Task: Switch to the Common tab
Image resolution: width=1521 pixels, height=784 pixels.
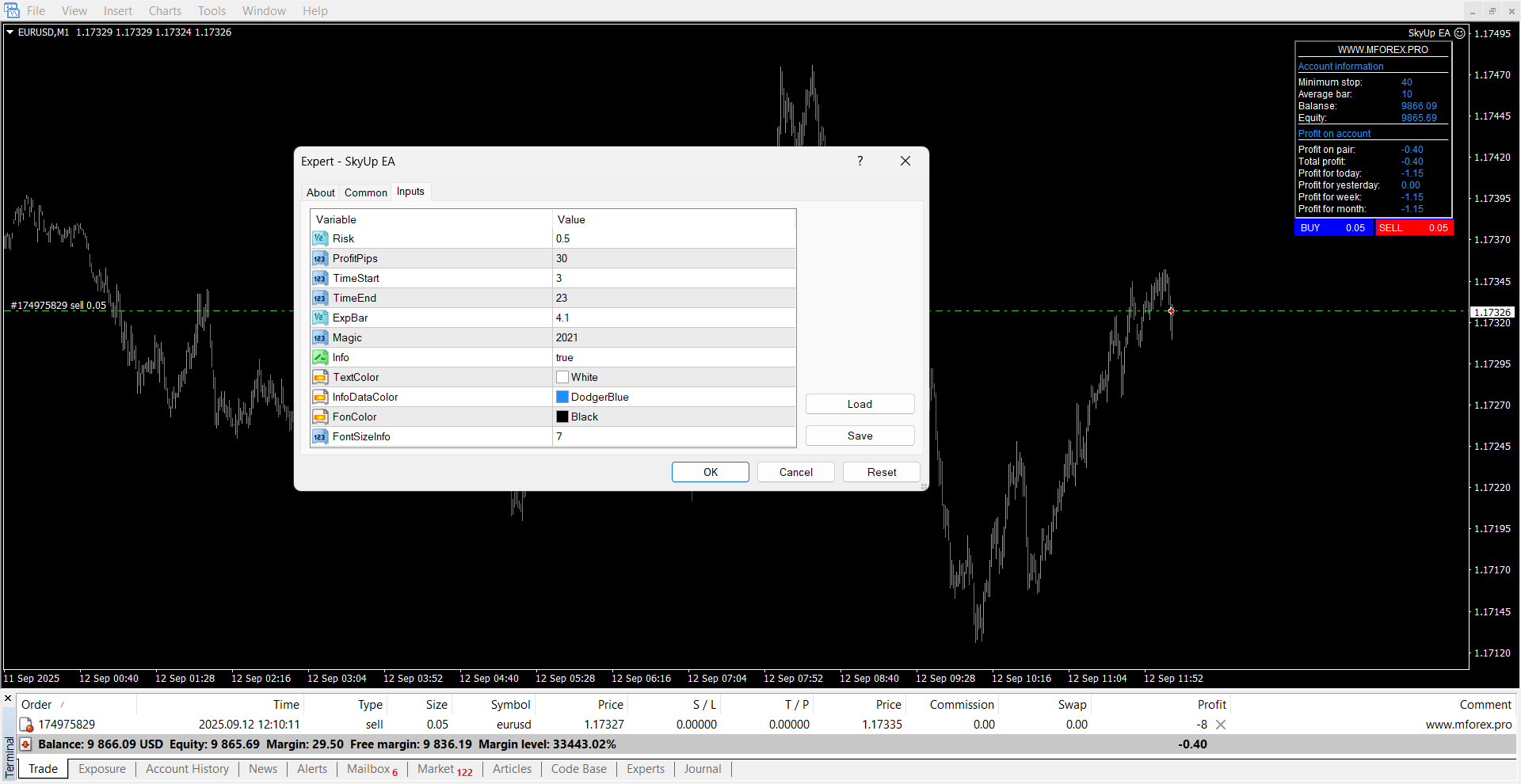Action: click(365, 192)
